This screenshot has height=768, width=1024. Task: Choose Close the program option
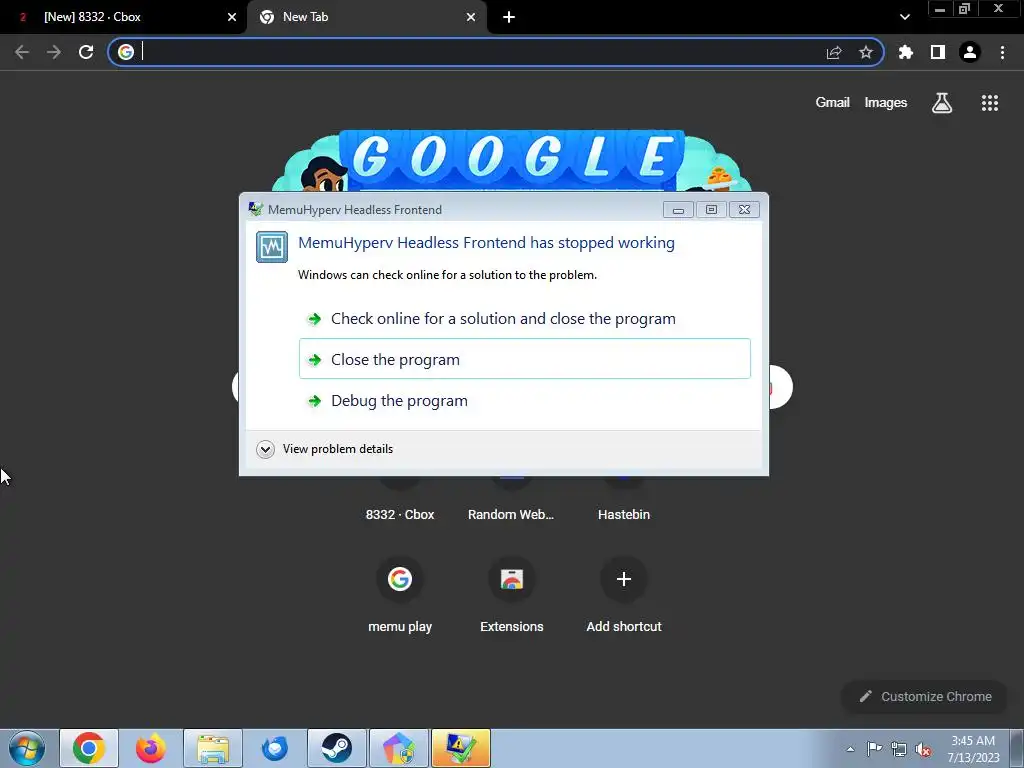pos(524,359)
